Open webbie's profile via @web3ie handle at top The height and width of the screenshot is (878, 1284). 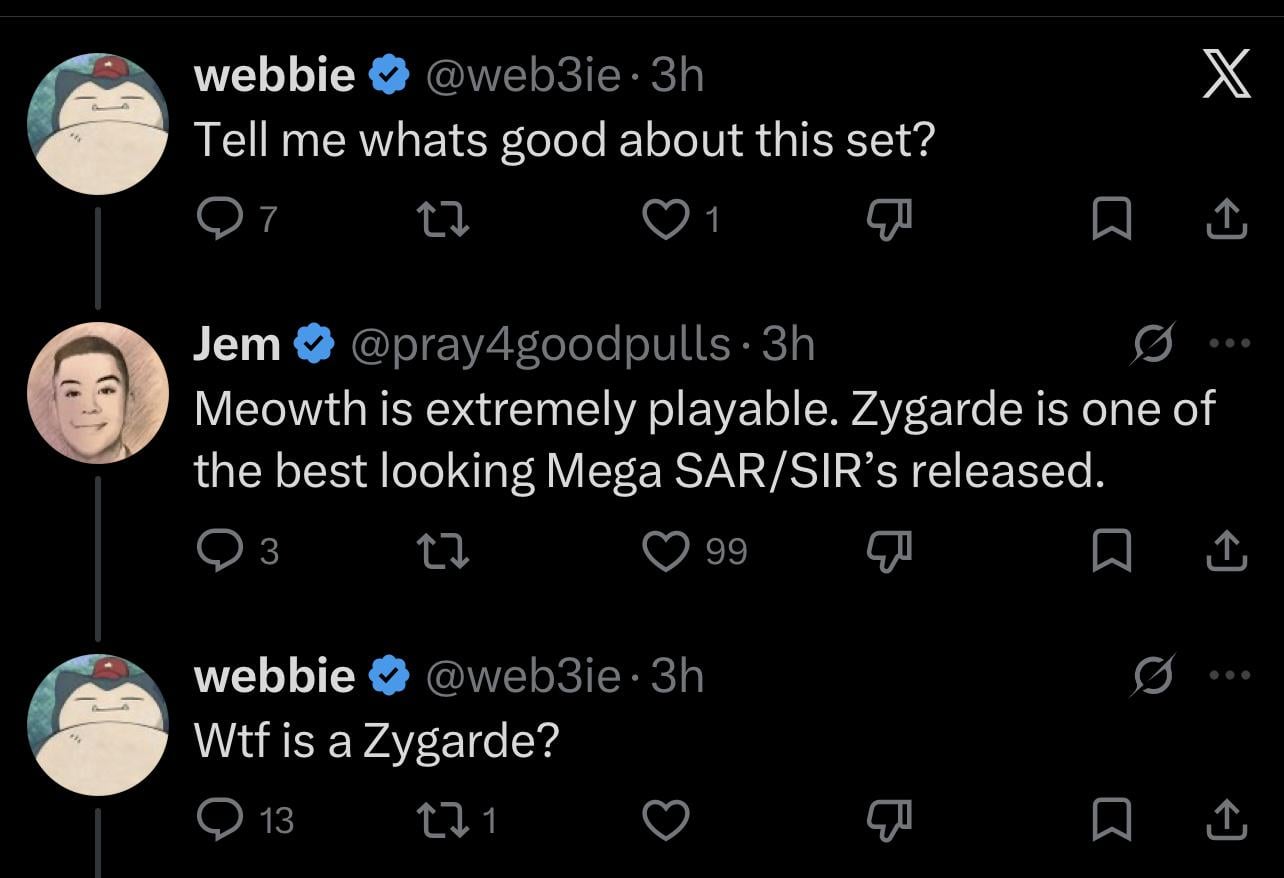(x=522, y=75)
